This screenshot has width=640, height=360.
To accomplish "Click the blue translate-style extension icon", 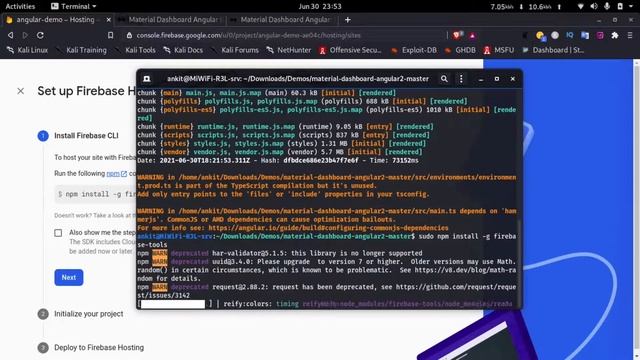I will [585, 36].
